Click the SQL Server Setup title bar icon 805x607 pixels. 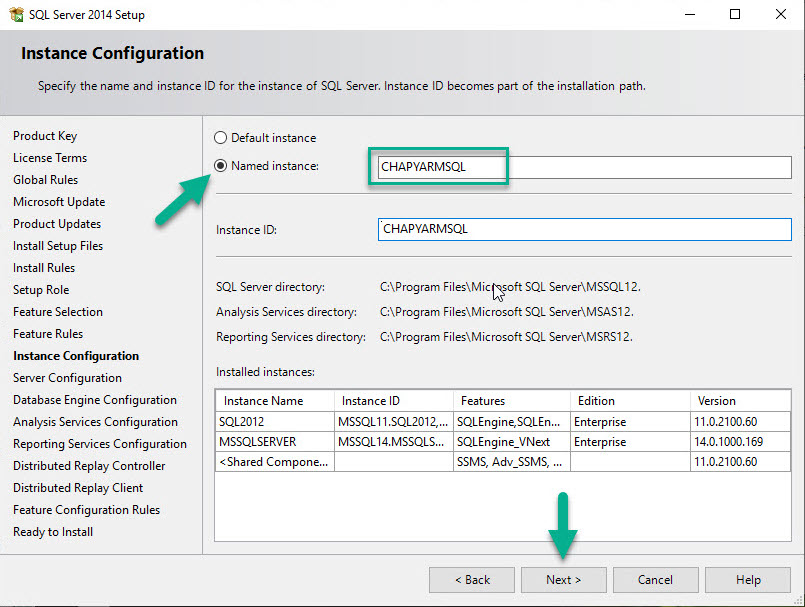[16, 14]
